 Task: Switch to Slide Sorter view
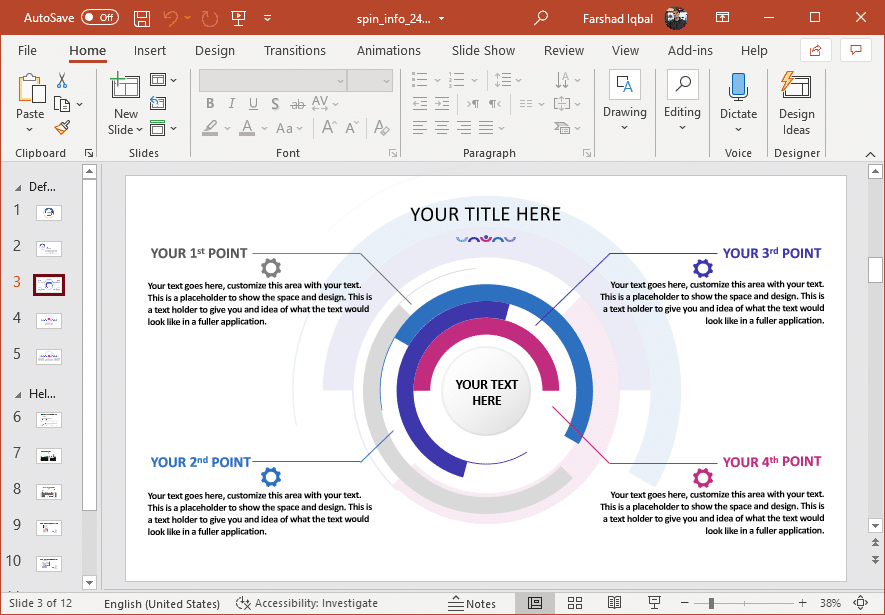[575, 603]
